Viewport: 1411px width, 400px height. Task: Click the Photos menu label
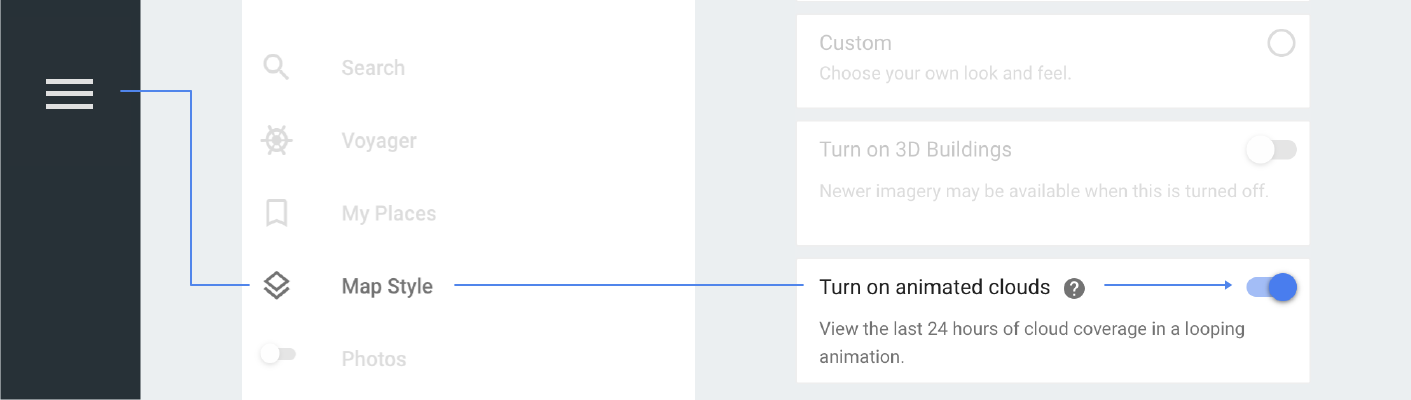point(373,359)
